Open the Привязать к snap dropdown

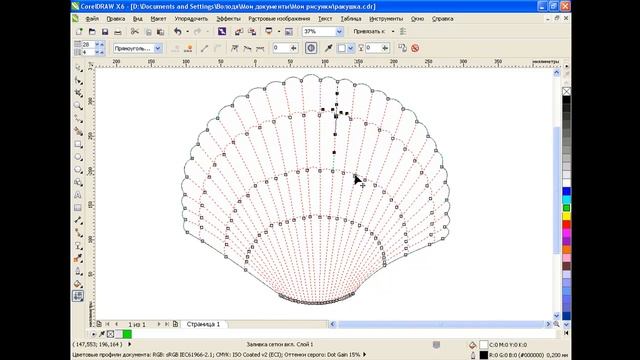tap(393, 31)
